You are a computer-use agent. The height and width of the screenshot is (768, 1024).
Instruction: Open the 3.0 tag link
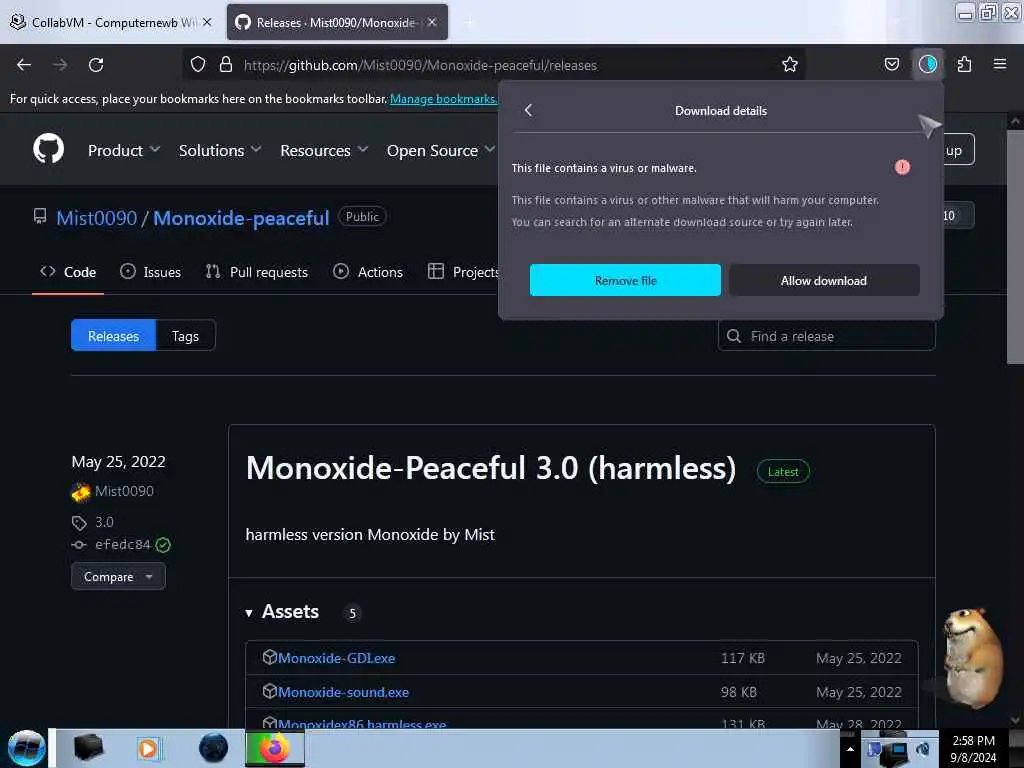104,522
